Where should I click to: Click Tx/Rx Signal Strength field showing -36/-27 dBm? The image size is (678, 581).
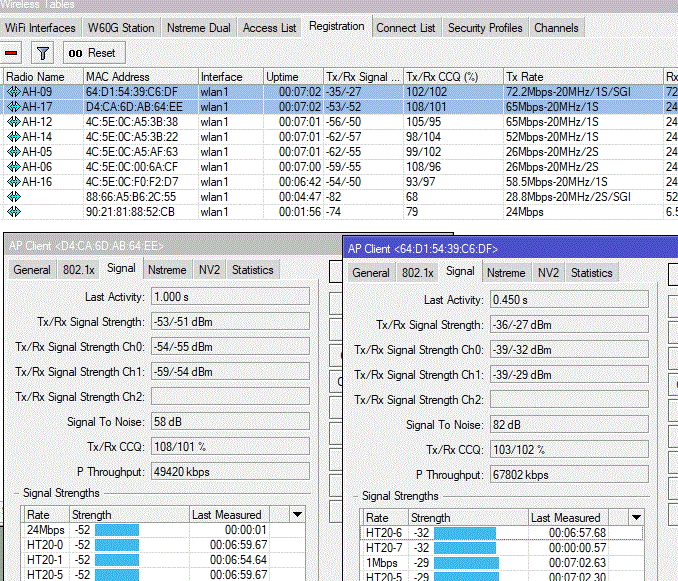pos(569,325)
